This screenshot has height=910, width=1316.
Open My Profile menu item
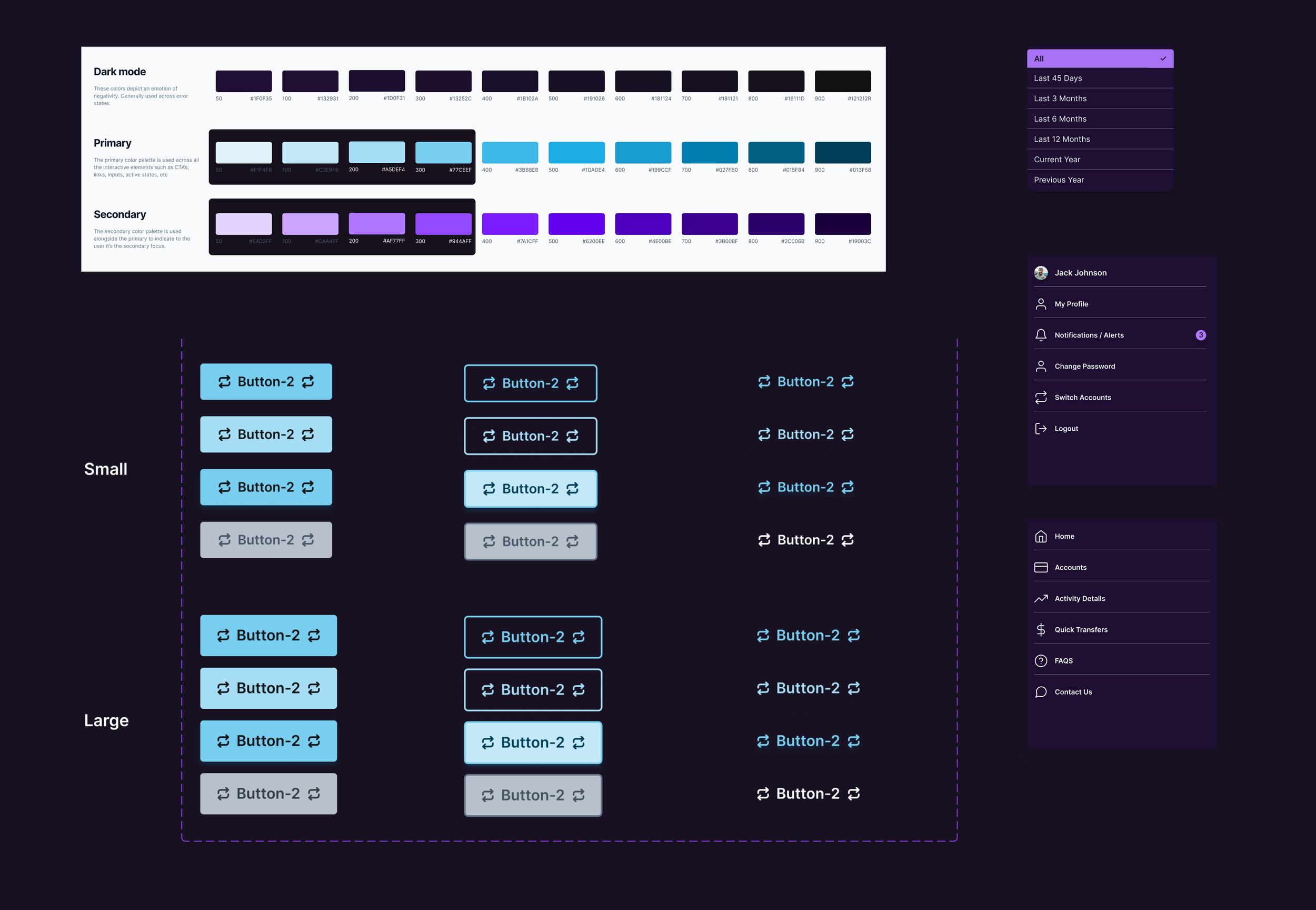(x=1071, y=304)
